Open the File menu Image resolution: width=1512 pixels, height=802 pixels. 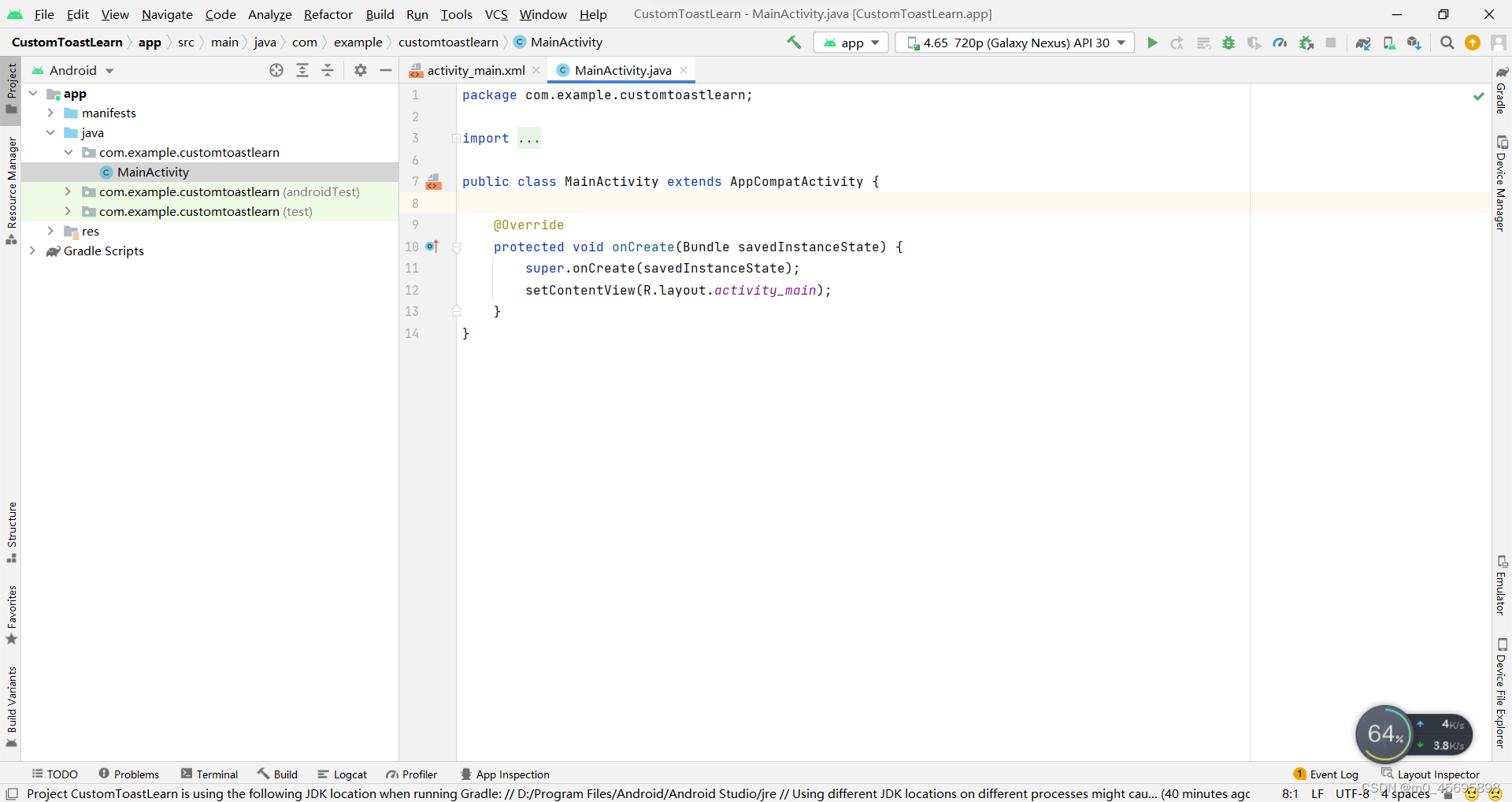click(x=44, y=14)
